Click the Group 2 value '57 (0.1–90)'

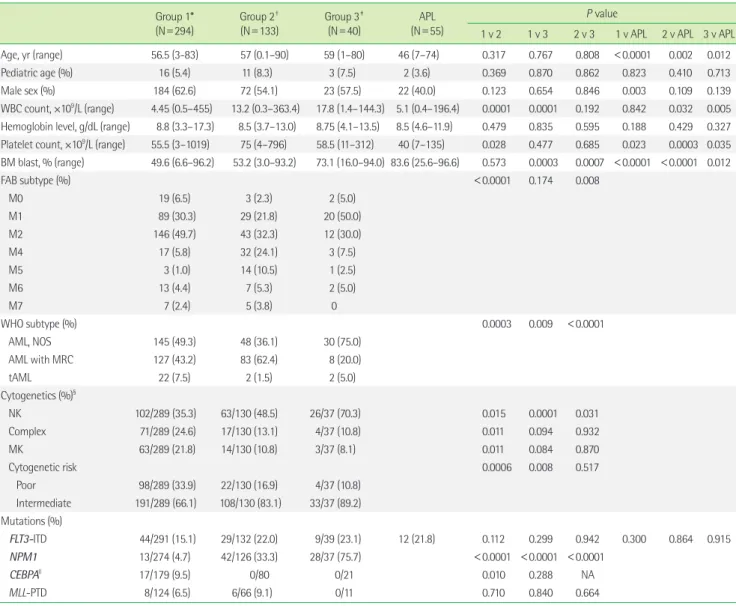tap(264, 55)
